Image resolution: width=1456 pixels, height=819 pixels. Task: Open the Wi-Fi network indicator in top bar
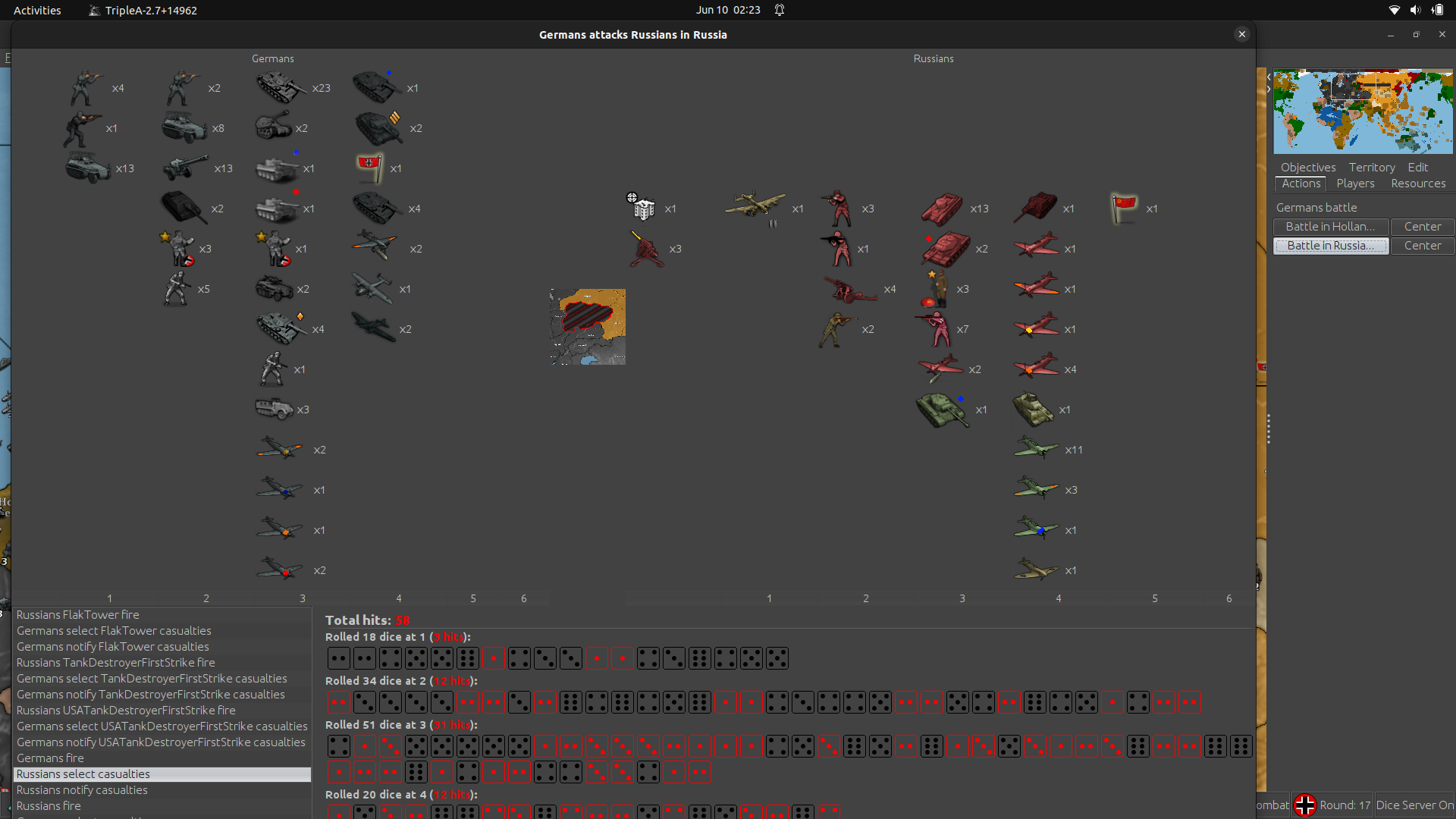[x=1394, y=10]
